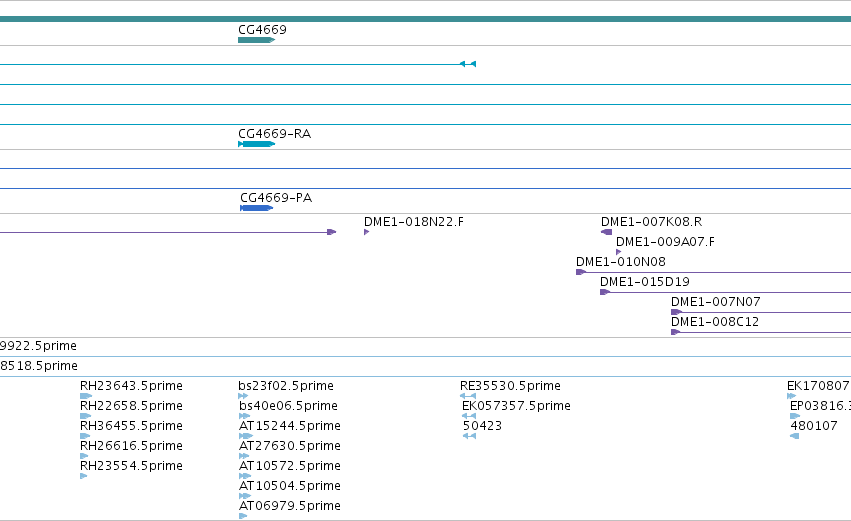Click the AT10504.5prime EST label
851x521 pixels.
point(290,486)
